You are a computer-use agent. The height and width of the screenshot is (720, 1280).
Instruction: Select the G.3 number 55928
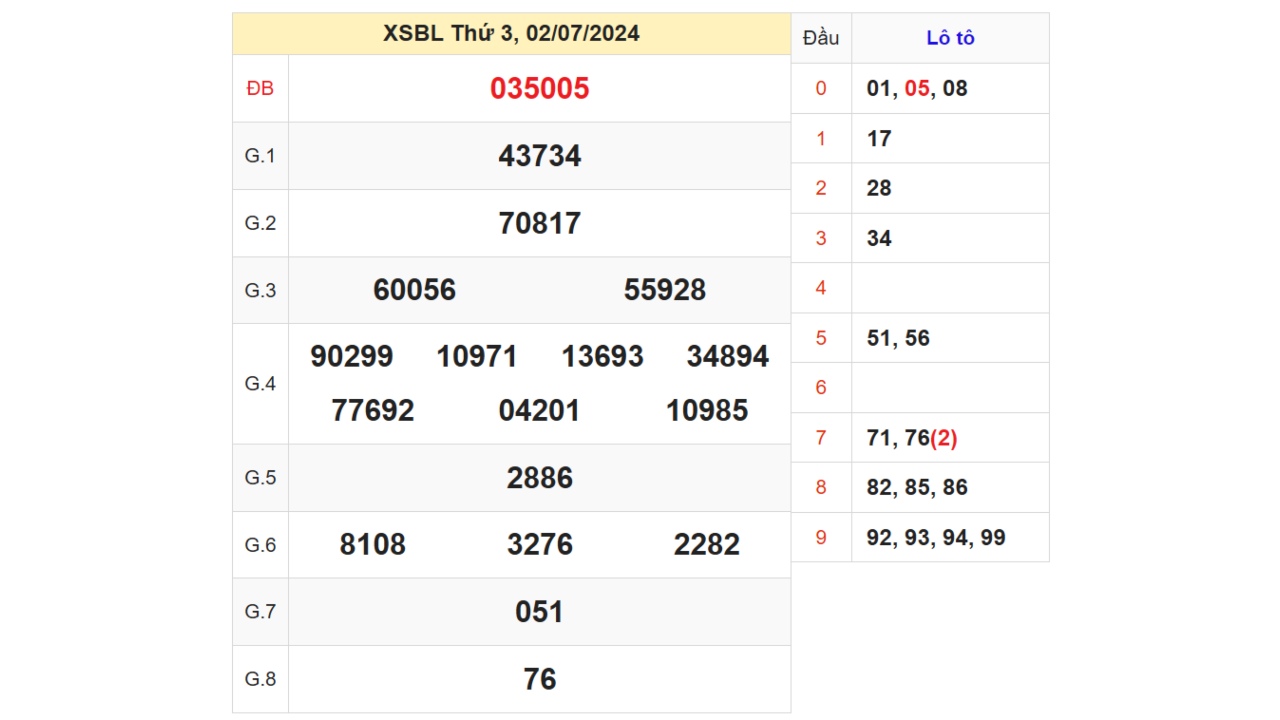coord(665,290)
